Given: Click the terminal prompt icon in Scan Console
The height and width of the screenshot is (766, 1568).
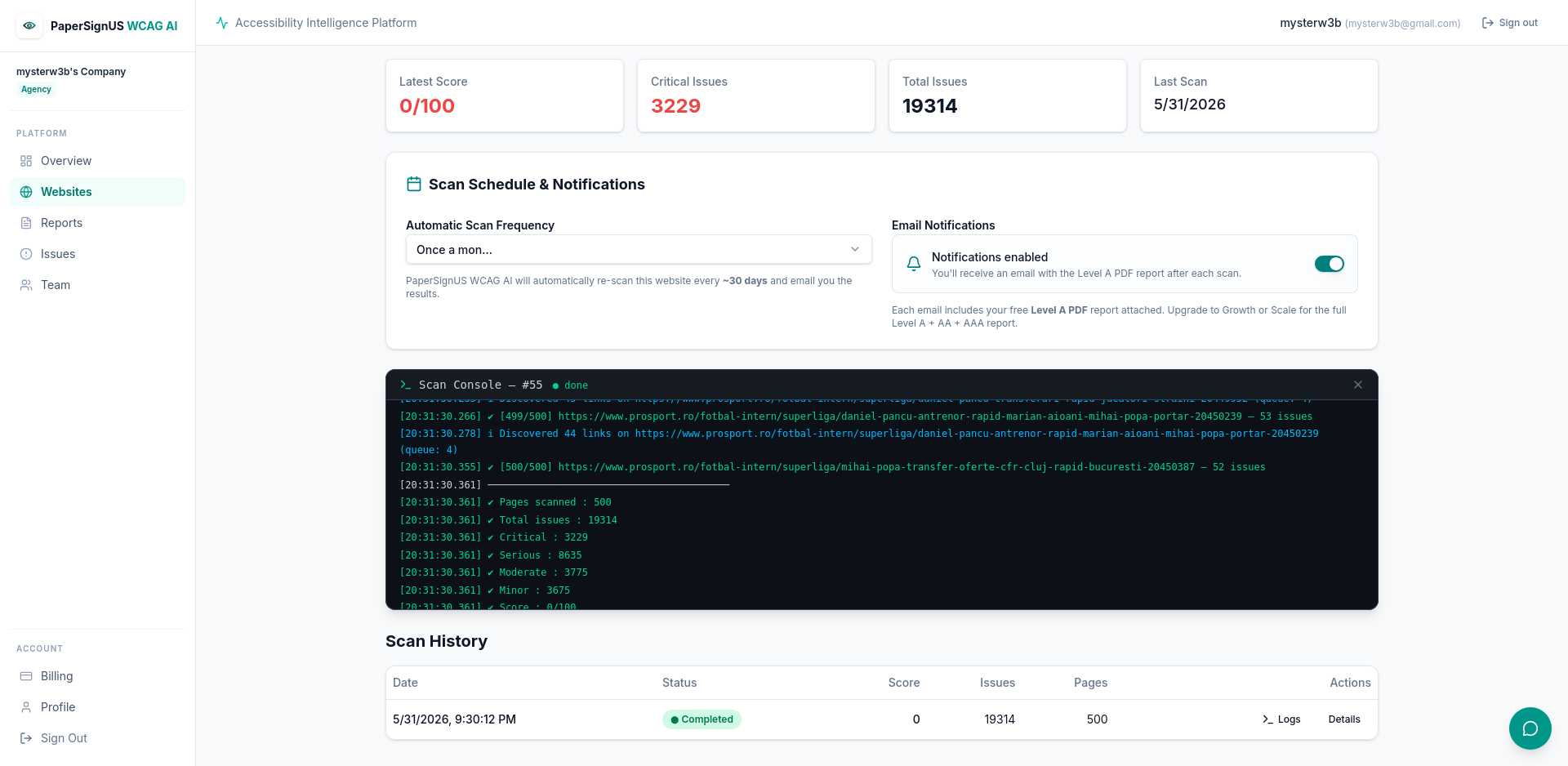Looking at the screenshot, I should pos(405,385).
